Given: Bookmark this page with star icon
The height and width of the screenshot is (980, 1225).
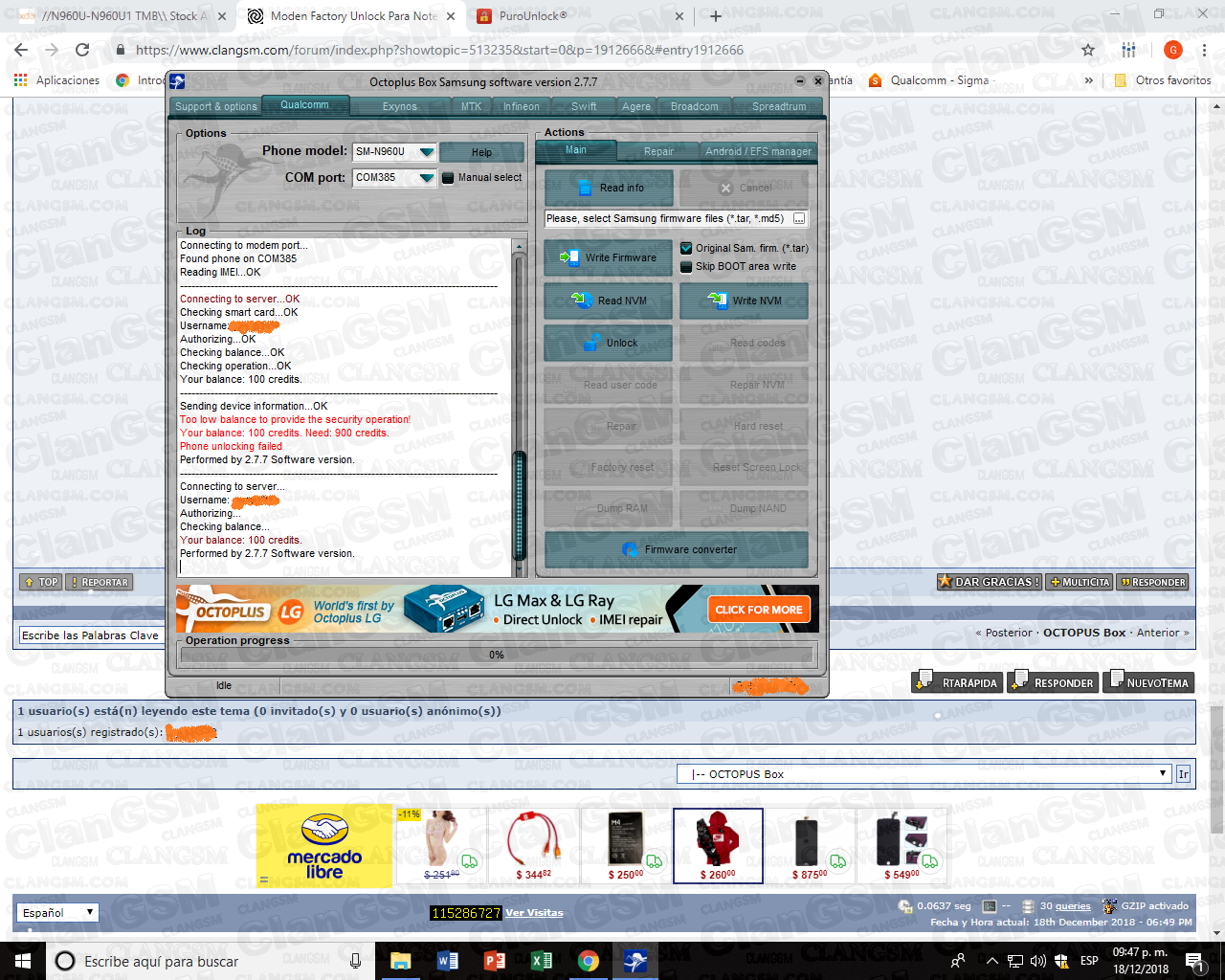Looking at the screenshot, I should 1088,50.
